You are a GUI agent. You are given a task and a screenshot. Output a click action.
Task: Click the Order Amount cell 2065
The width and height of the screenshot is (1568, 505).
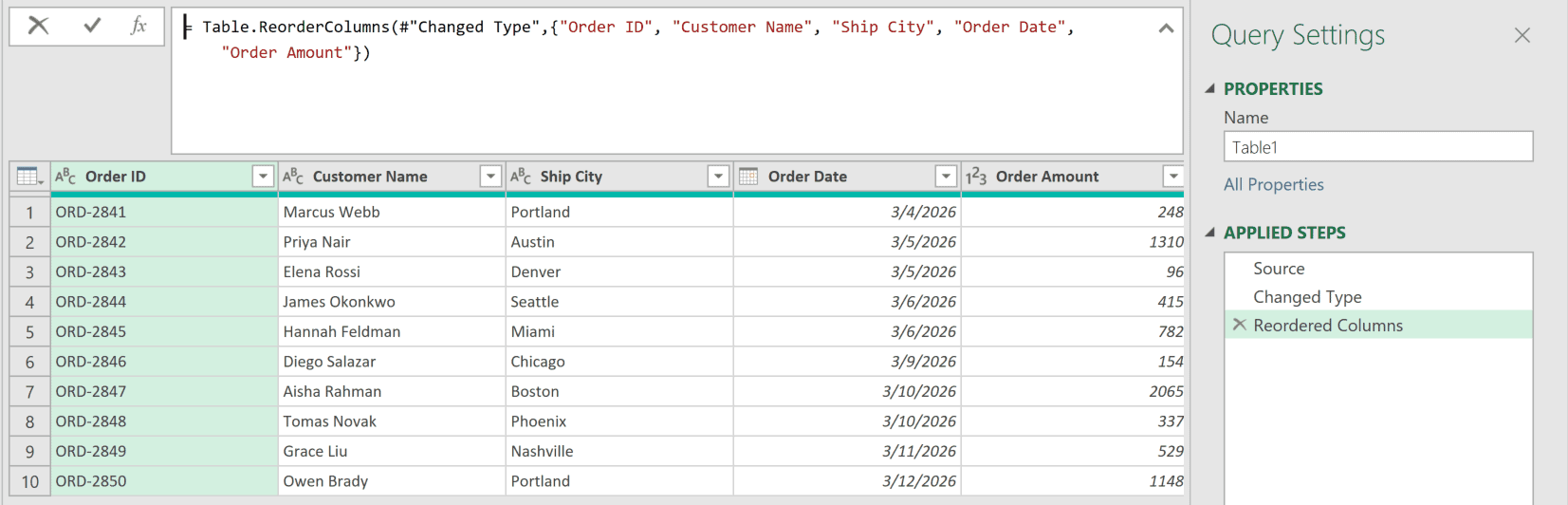(1073, 391)
